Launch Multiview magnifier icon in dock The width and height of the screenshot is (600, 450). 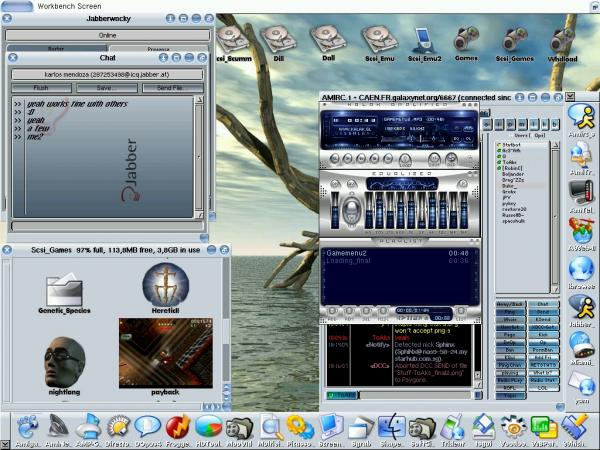(x=269, y=430)
